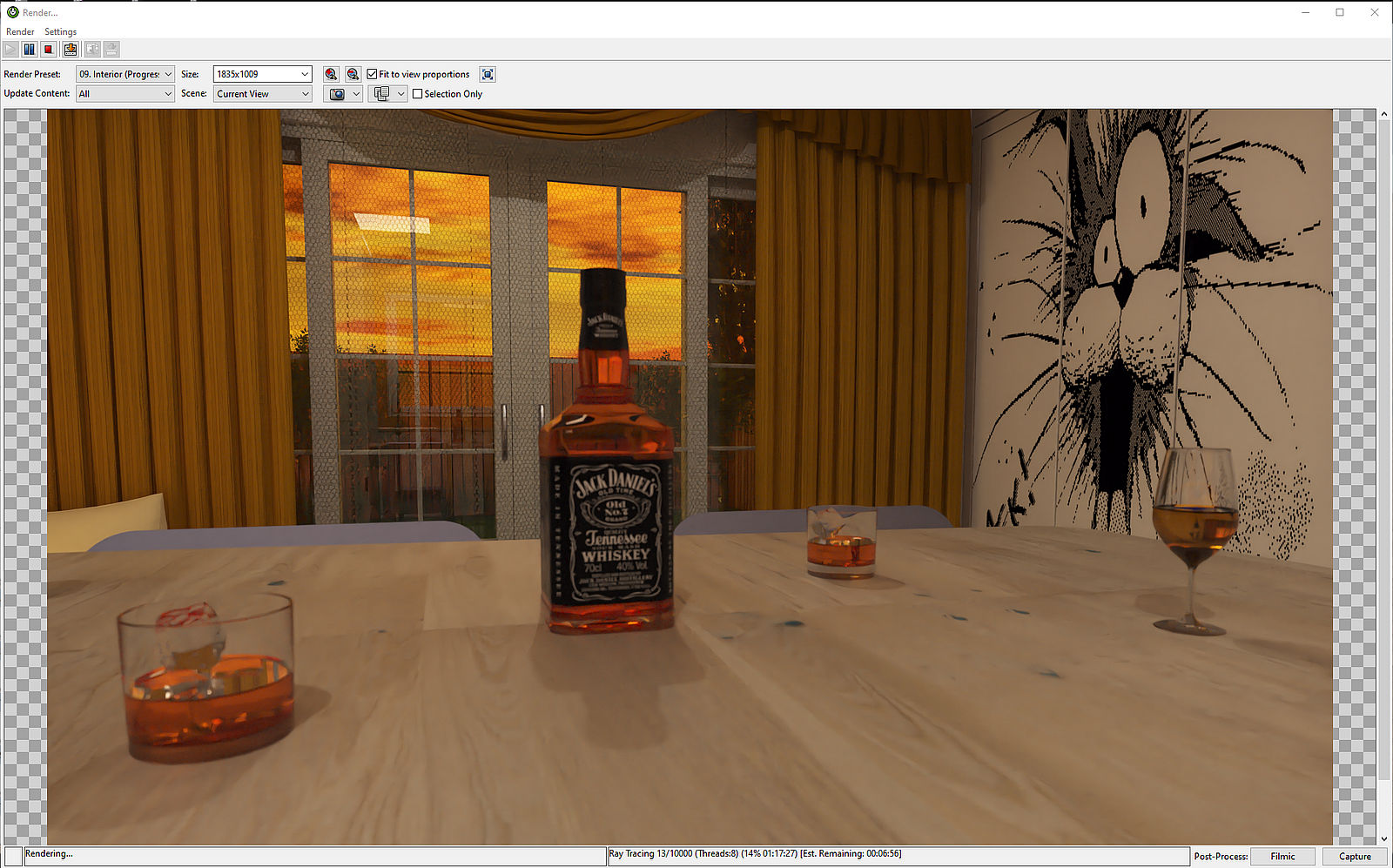Click the greyed image copy icon

point(91,50)
